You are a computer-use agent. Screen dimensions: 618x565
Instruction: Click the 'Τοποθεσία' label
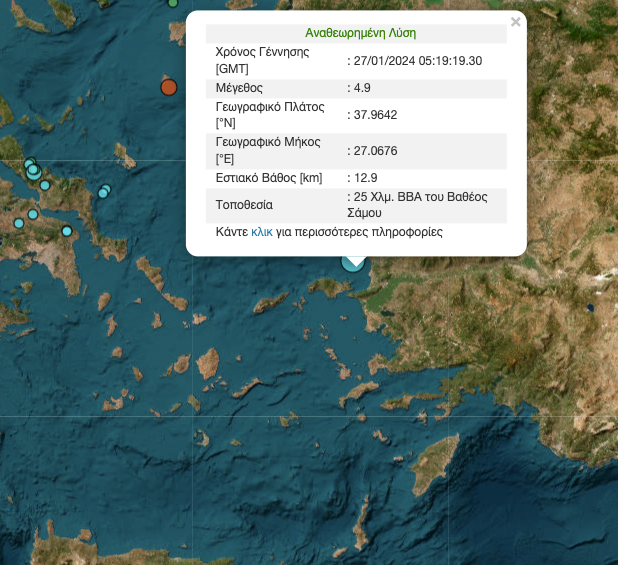pyautogui.click(x=244, y=205)
